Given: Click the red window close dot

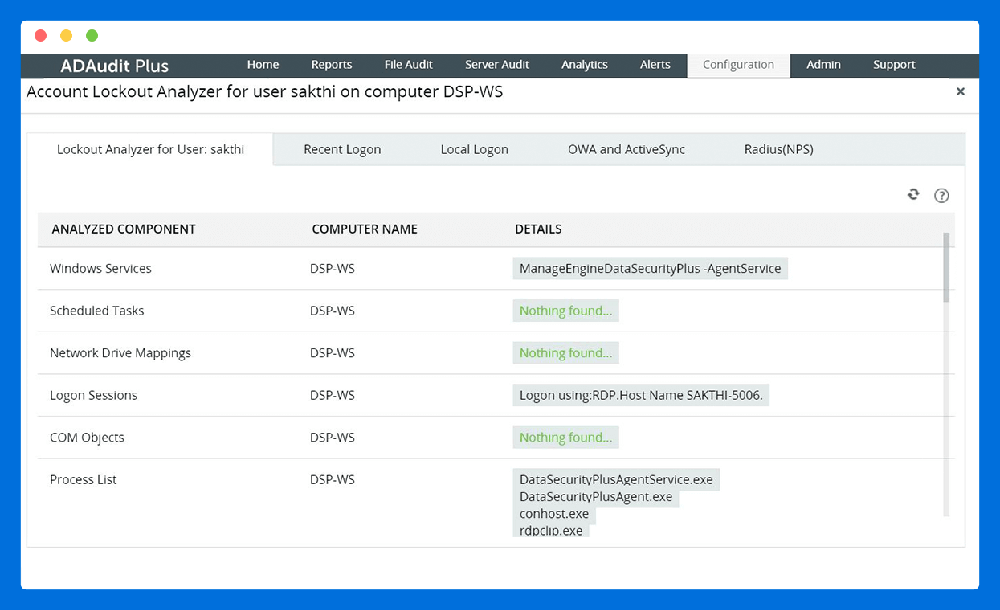Looking at the screenshot, I should (41, 36).
